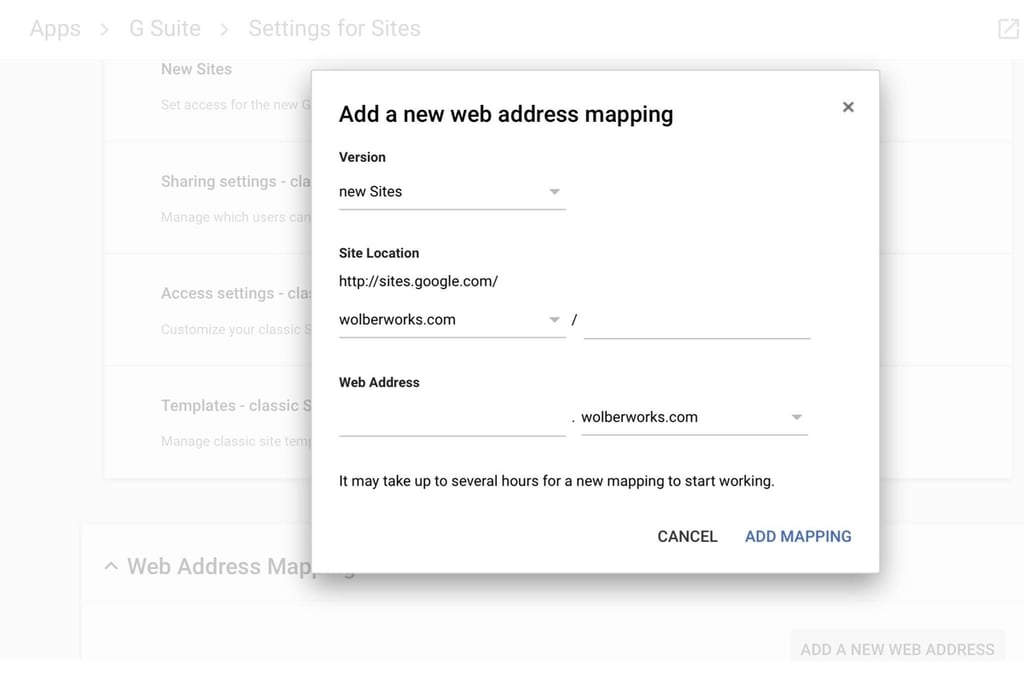Click ADD A NEW WEB ADDRESS button
Screen dimensions: 1024x674
(897, 649)
